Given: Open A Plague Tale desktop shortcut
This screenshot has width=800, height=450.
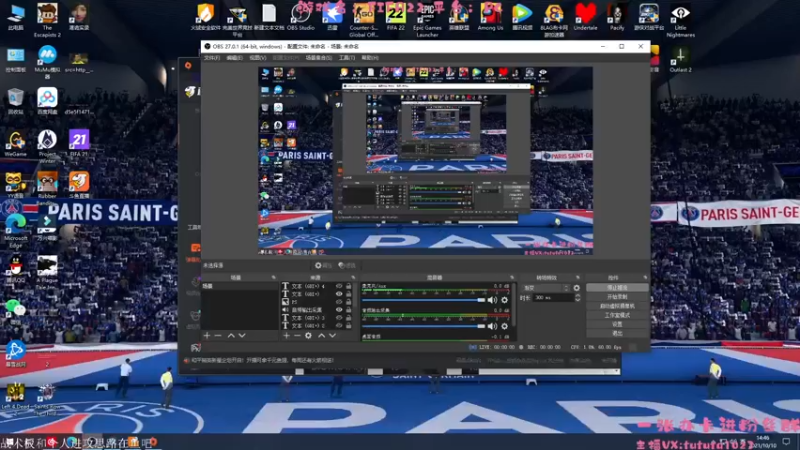Looking at the screenshot, I should tap(47, 272).
